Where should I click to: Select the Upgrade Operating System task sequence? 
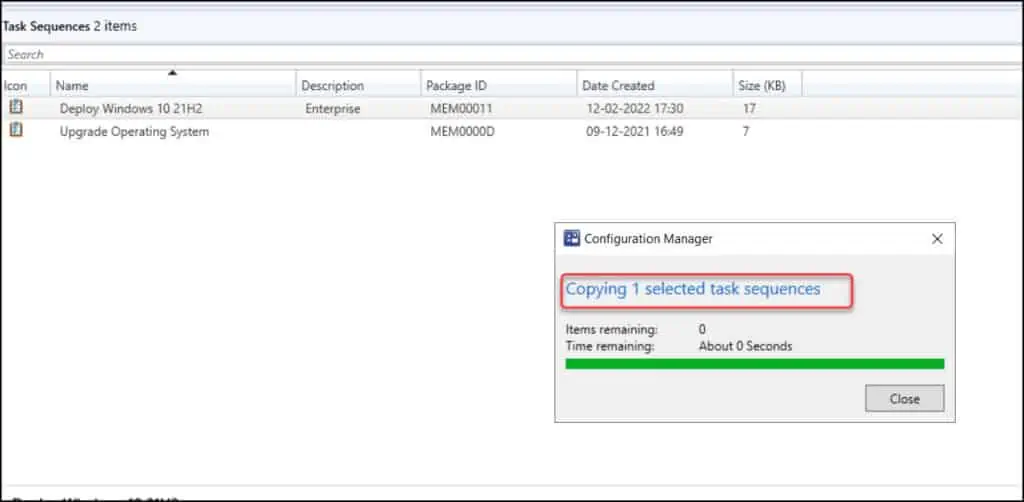point(134,132)
